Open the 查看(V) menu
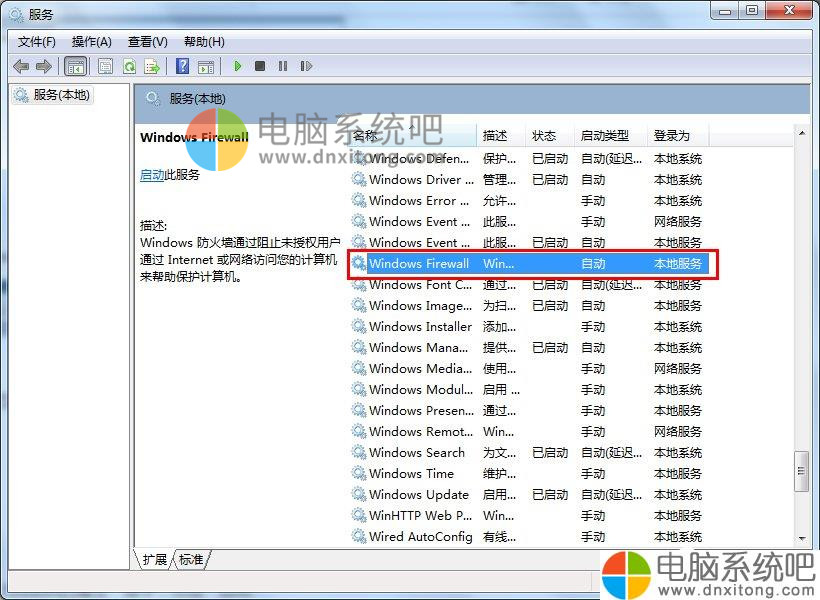 click(x=147, y=42)
